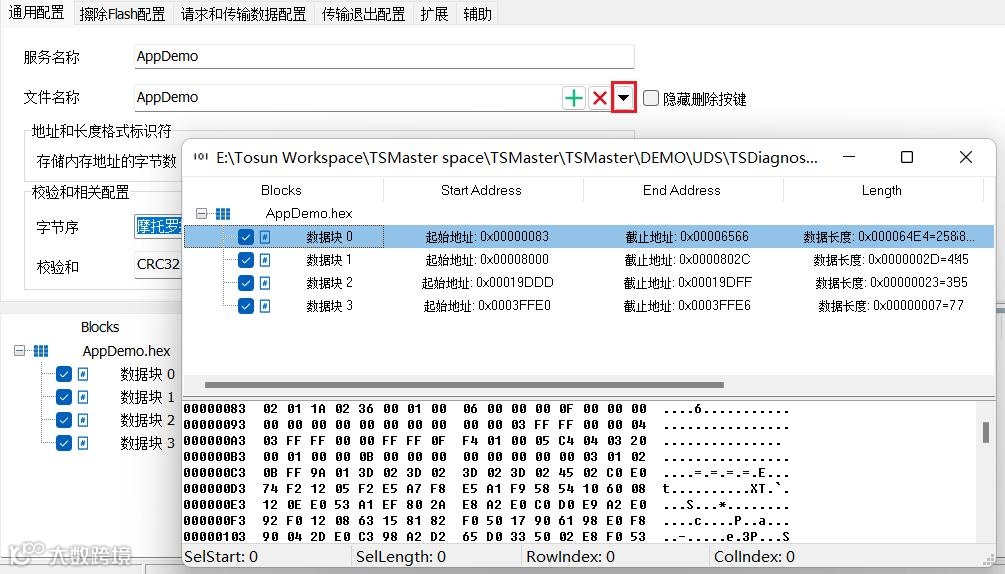Switch to the 通用配置 tab

37,13
